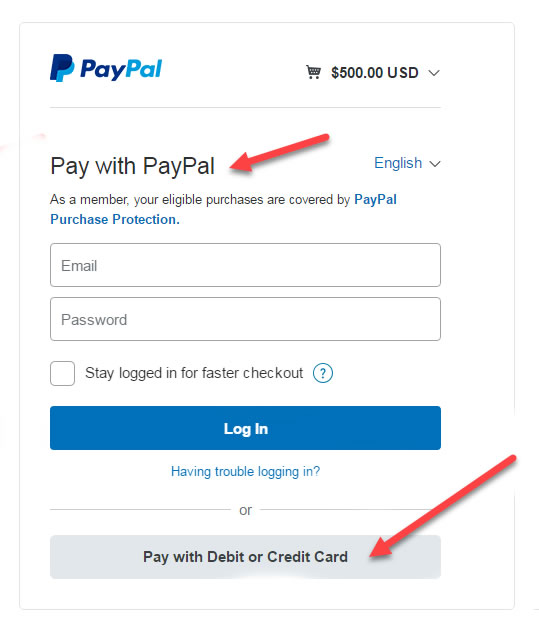Focus the Email input field
539x637 pixels.
click(245, 265)
